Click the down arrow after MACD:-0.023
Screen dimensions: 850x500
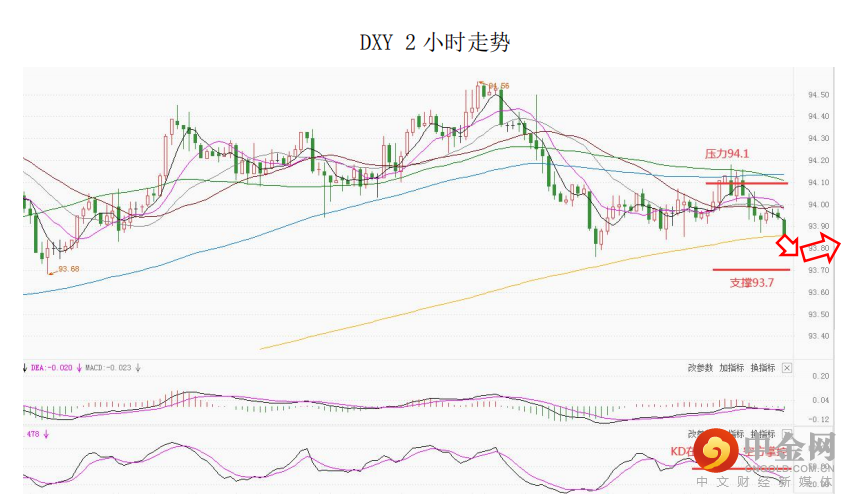[x=138, y=368]
